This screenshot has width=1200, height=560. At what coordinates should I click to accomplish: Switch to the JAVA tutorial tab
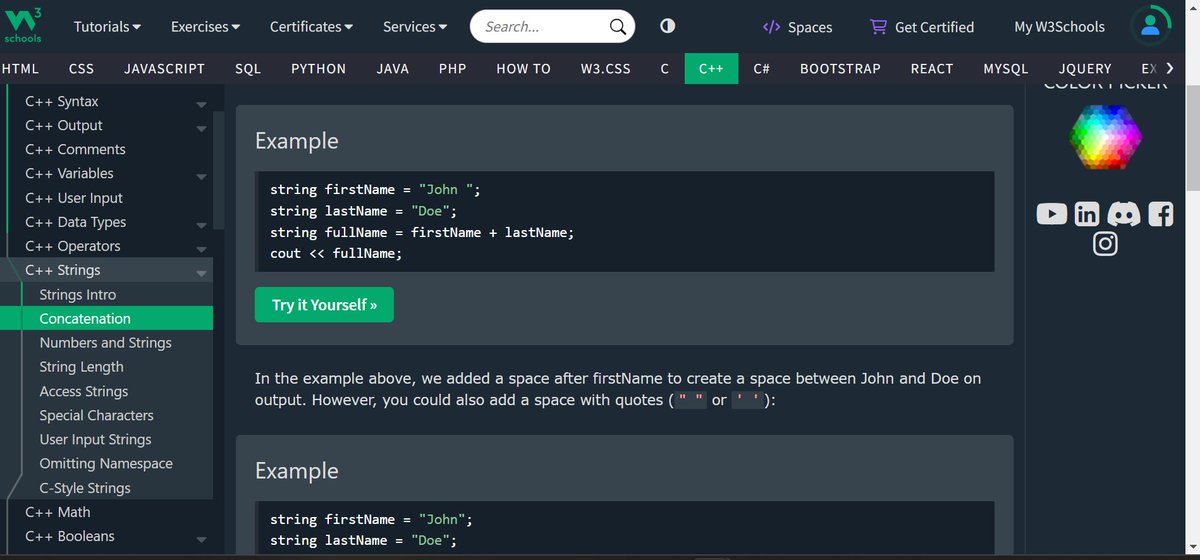393,68
